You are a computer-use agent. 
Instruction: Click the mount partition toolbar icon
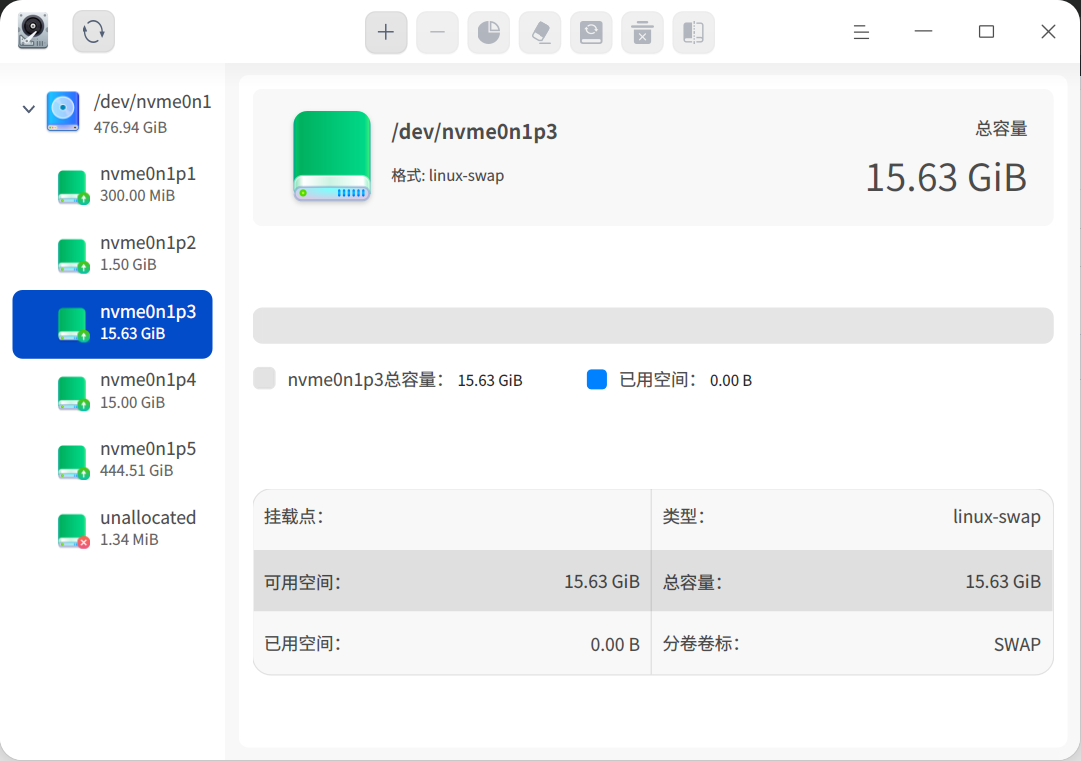pos(591,32)
